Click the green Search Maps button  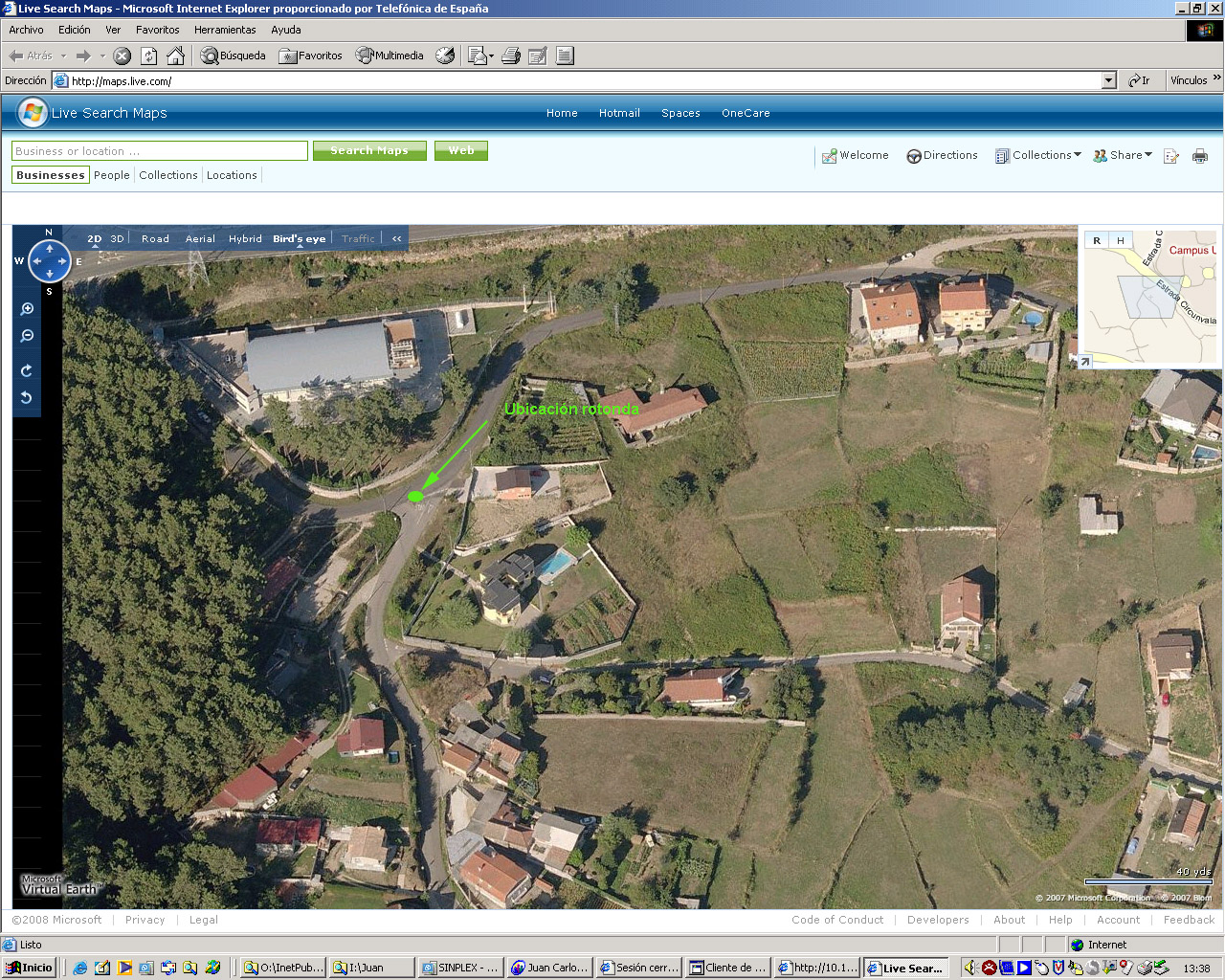[x=369, y=151]
